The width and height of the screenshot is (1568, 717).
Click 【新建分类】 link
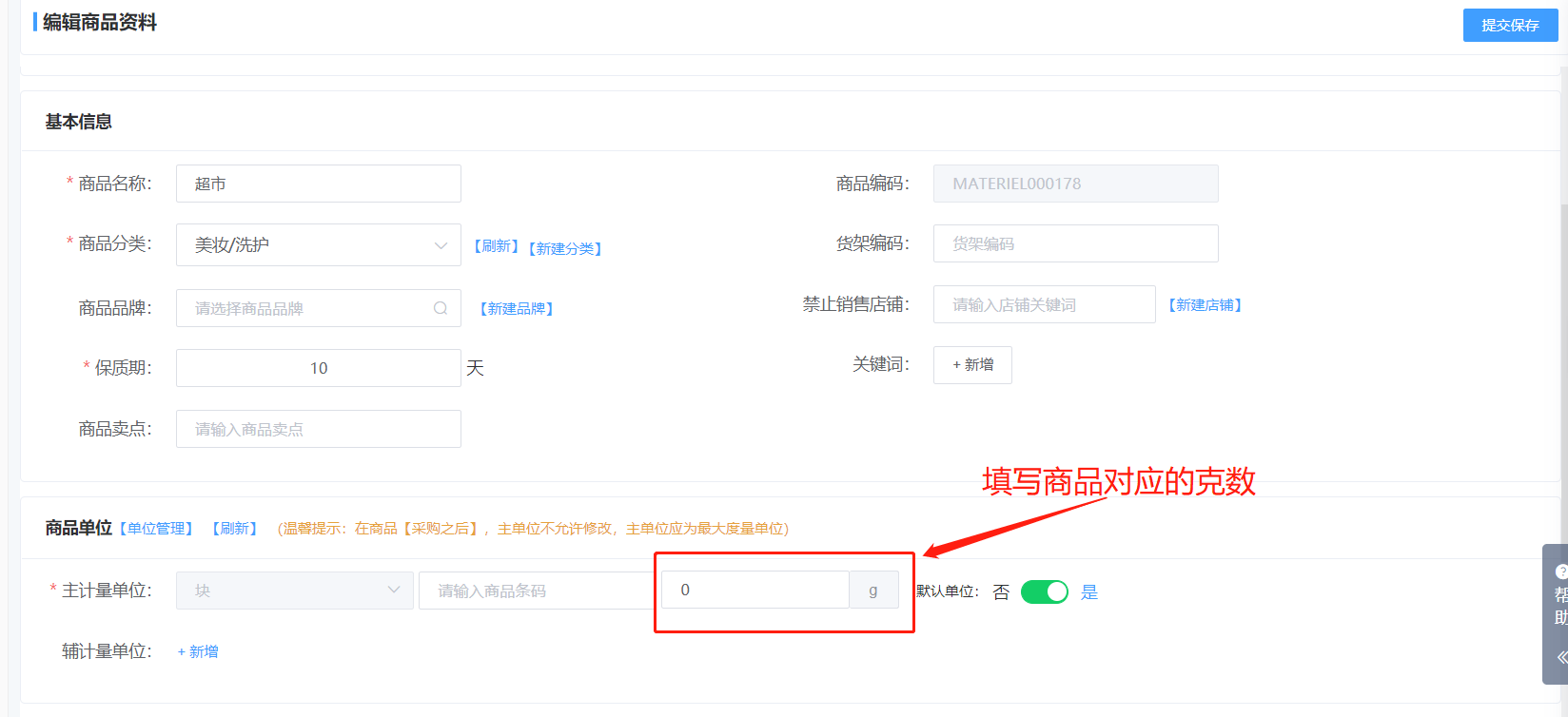[x=565, y=248]
